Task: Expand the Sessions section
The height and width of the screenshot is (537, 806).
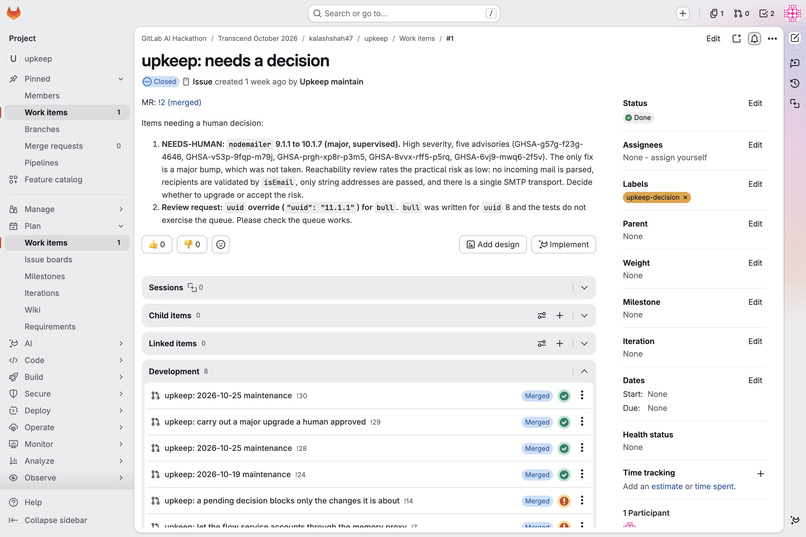Action: click(584, 288)
